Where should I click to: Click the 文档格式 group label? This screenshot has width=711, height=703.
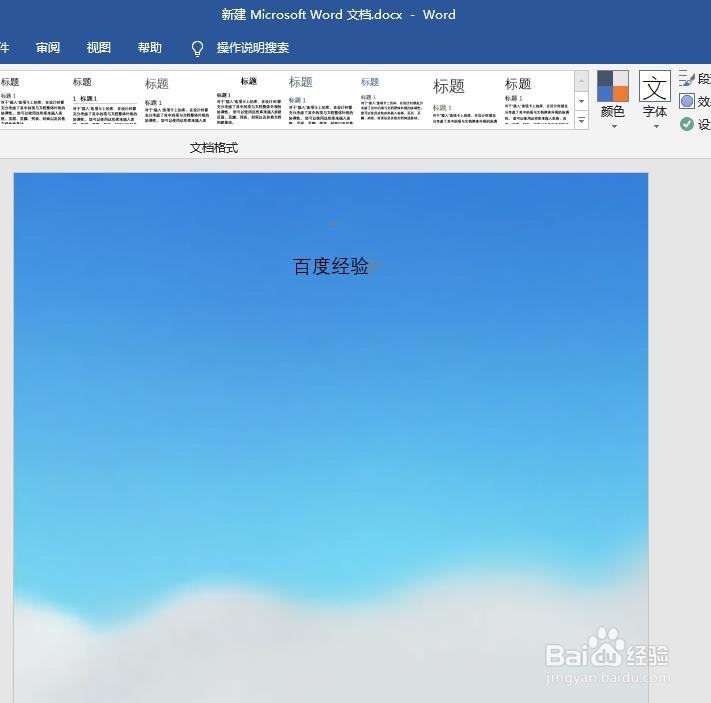coord(214,148)
